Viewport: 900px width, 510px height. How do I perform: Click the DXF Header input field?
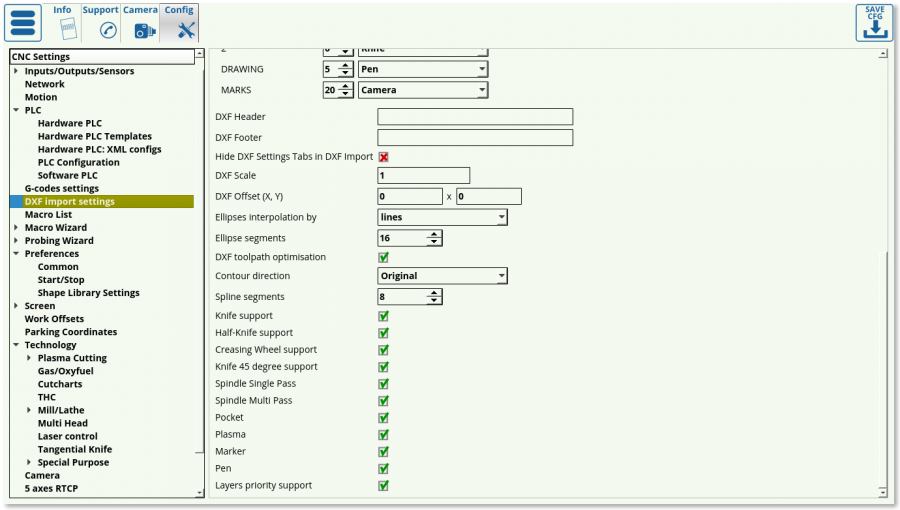(x=474, y=117)
